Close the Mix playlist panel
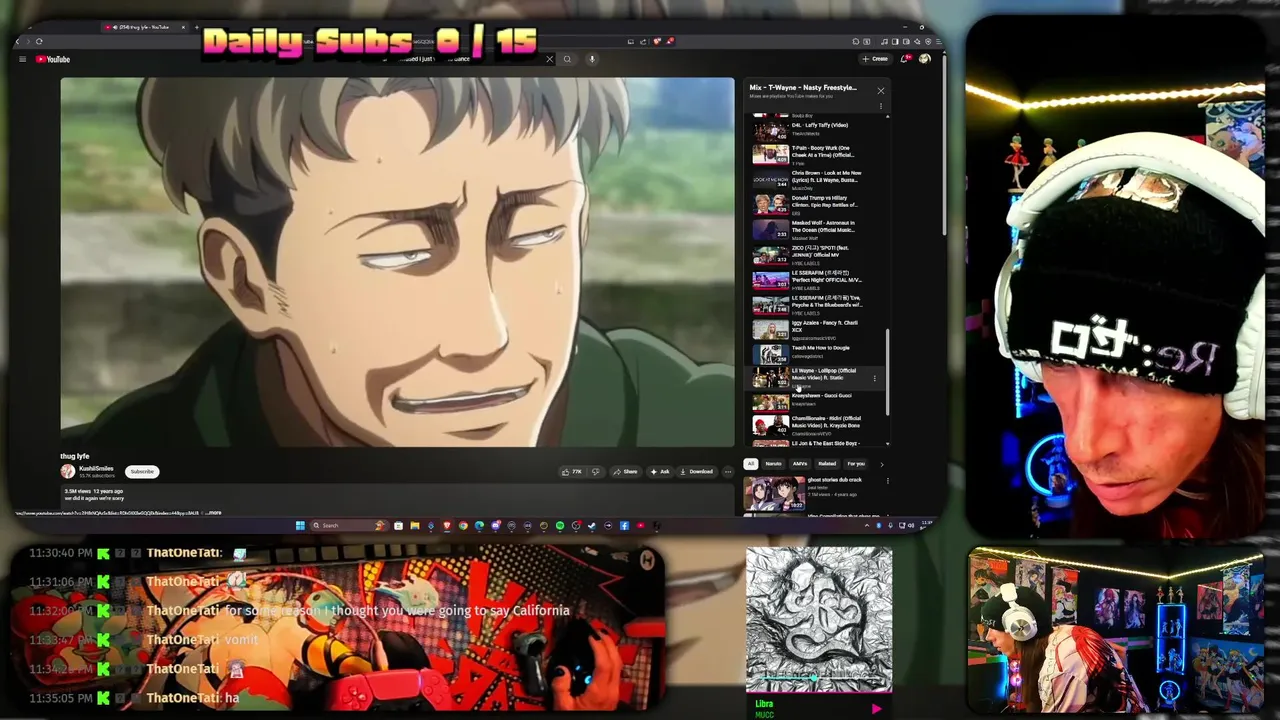1280x720 pixels. [881, 91]
